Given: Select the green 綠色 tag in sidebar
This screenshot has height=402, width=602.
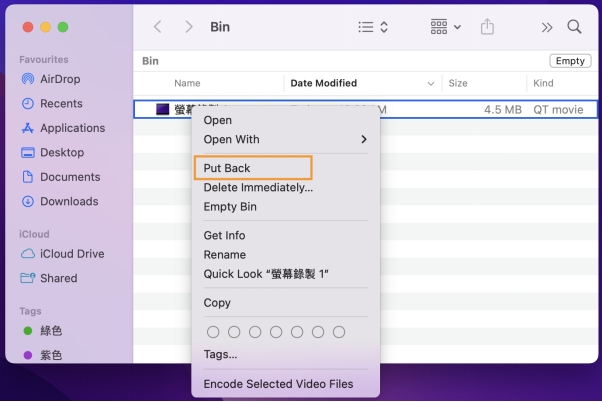Looking at the screenshot, I should (x=51, y=331).
